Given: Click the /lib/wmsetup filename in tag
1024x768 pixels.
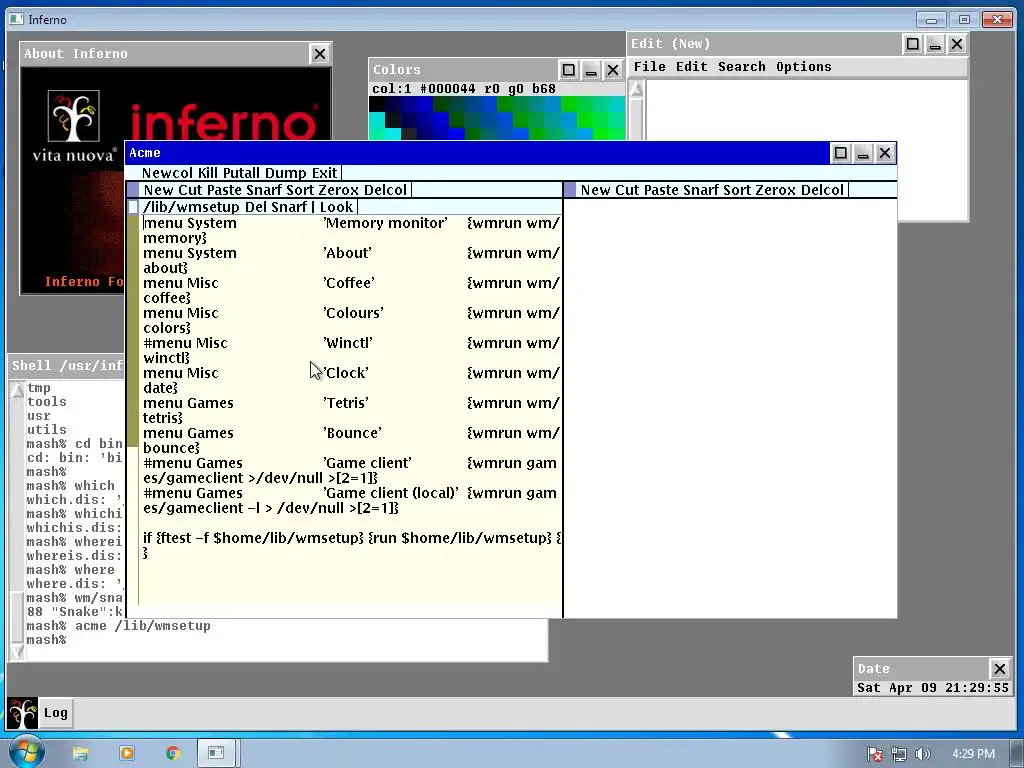Looking at the screenshot, I should click(191, 207).
